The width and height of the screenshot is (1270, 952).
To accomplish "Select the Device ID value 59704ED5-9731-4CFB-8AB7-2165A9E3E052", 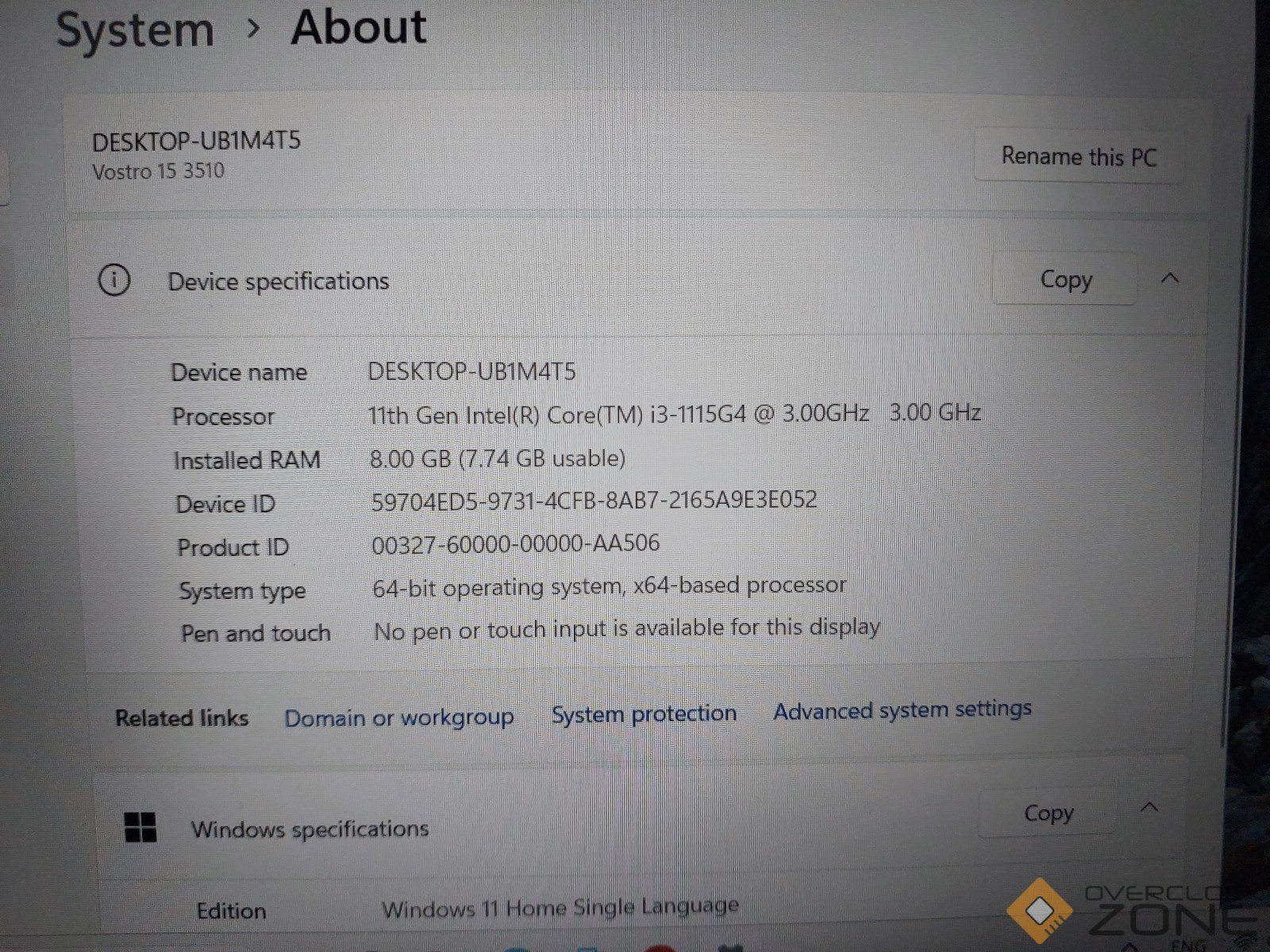I will (x=594, y=501).
